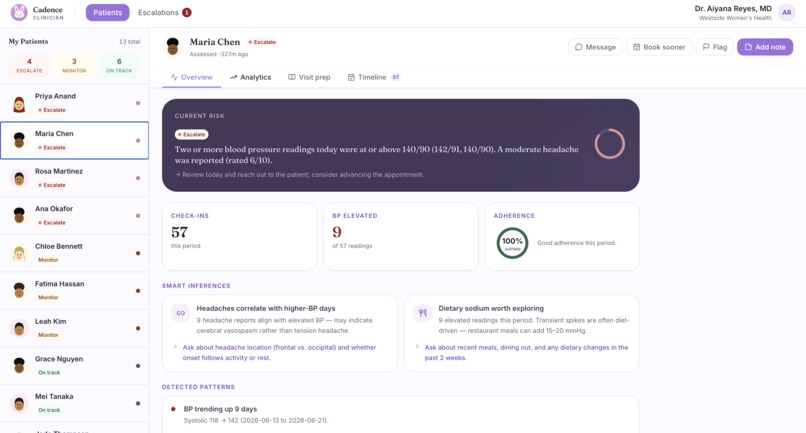Open the AR user avatar menu
806x433 pixels.
(x=786, y=12)
